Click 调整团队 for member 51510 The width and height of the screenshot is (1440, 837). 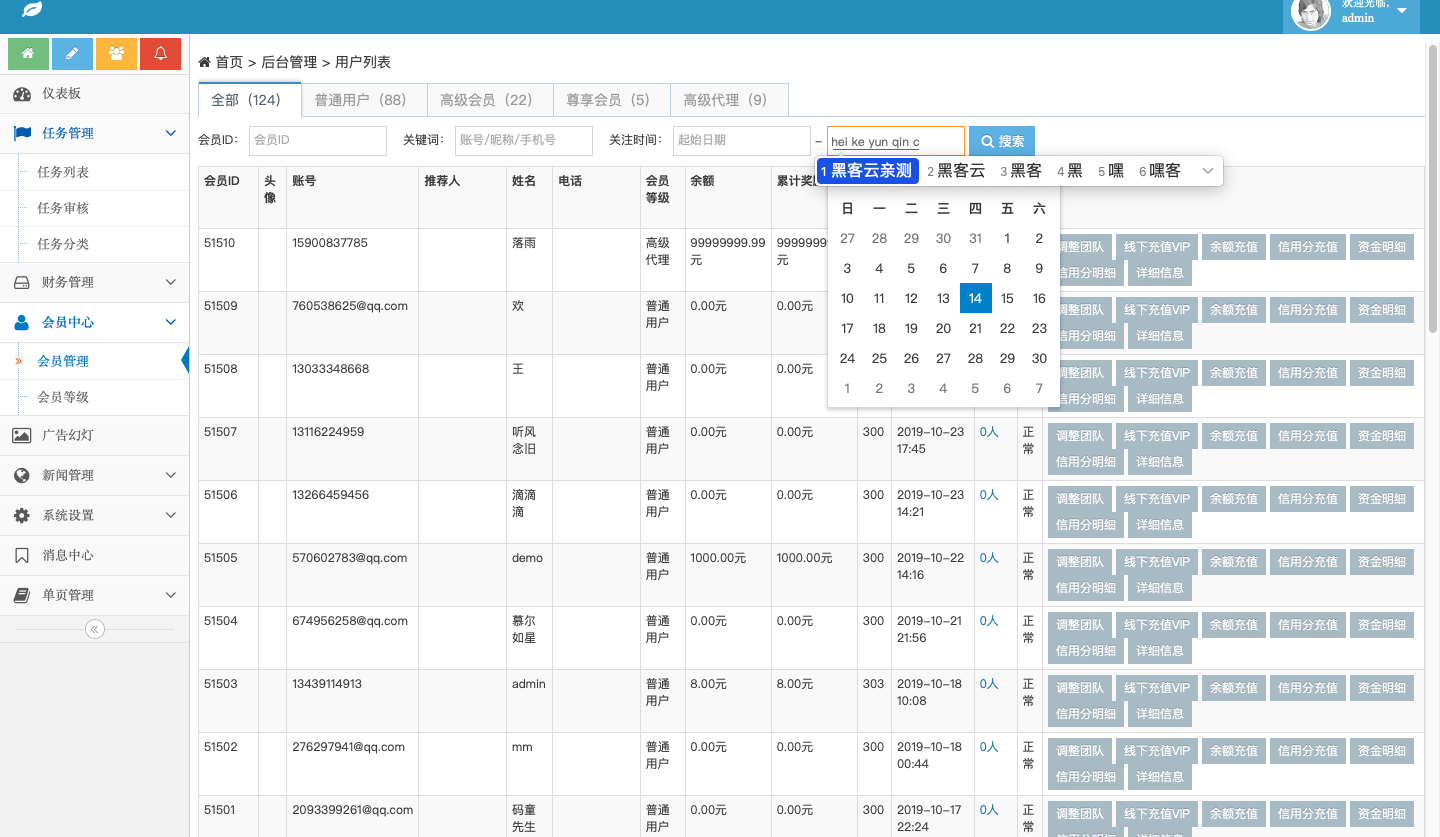tap(1080, 247)
